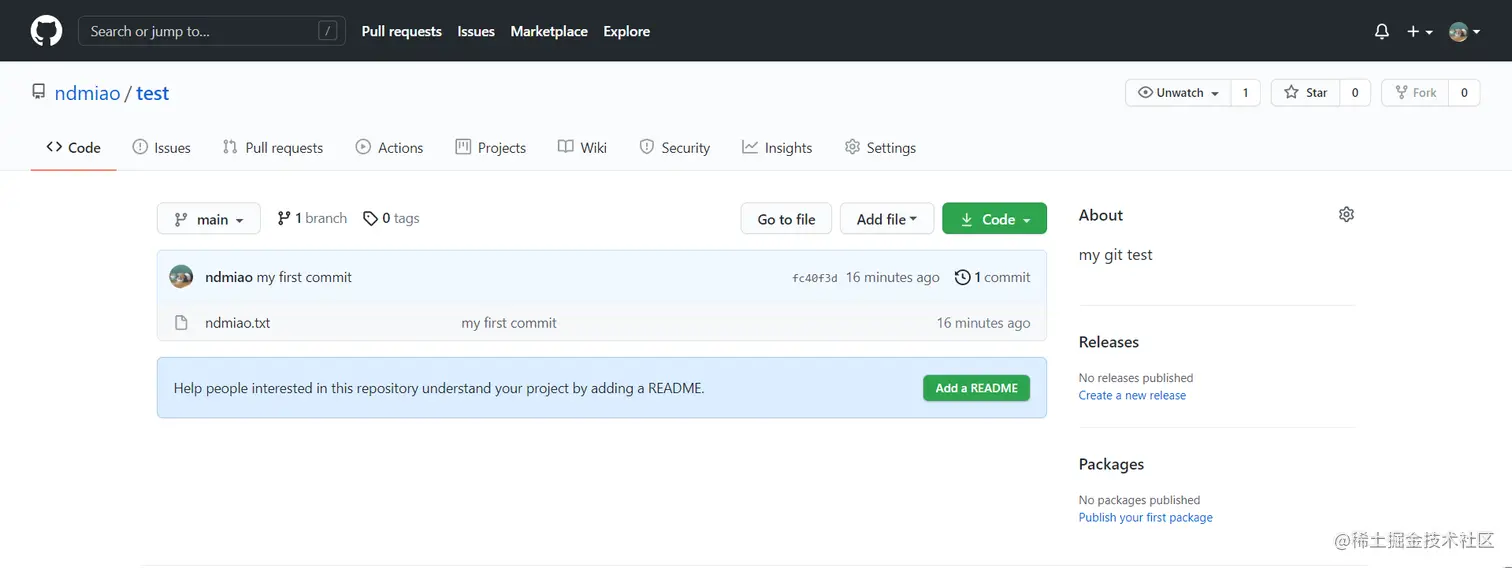Open the ndmiao.txt file
The height and width of the screenshot is (568, 1512).
pos(238,323)
